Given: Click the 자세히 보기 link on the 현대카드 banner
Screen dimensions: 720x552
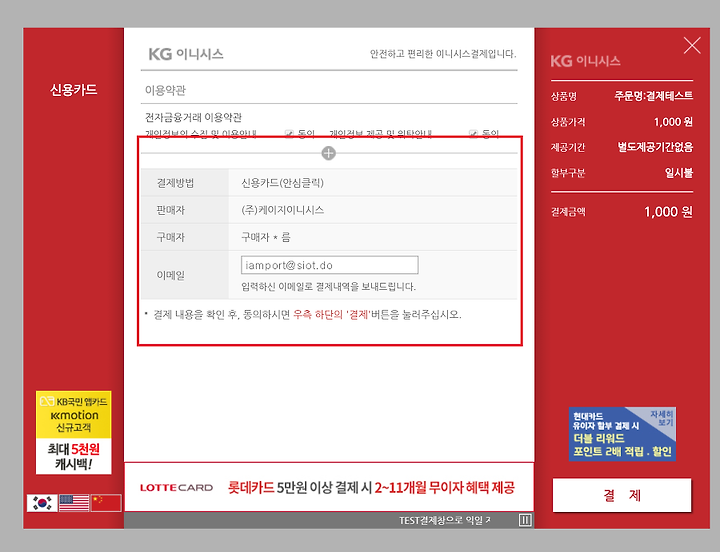Looking at the screenshot, I should click(662, 418).
